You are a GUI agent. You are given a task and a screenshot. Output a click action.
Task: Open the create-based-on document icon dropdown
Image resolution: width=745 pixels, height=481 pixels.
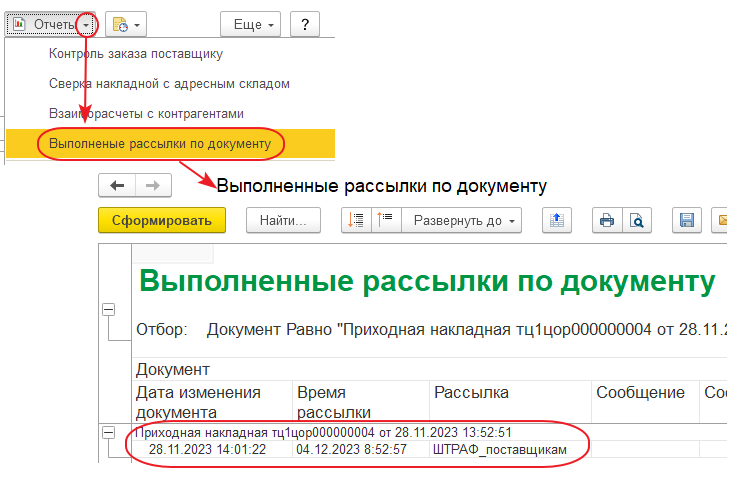pyautogui.click(x=125, y=23)
